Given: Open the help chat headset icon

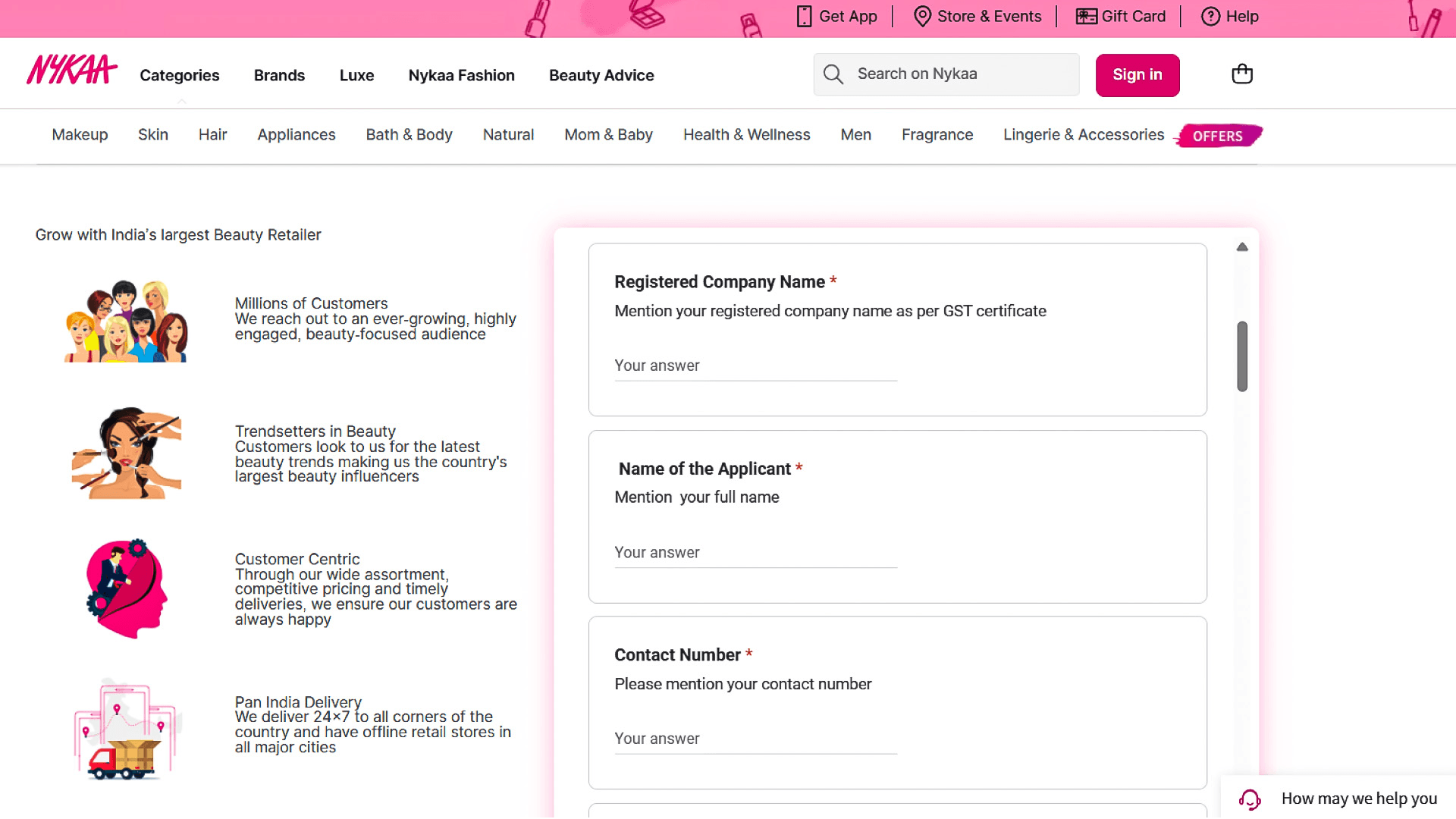Looking at the screenshot, I should click(x=1250, y=799).
